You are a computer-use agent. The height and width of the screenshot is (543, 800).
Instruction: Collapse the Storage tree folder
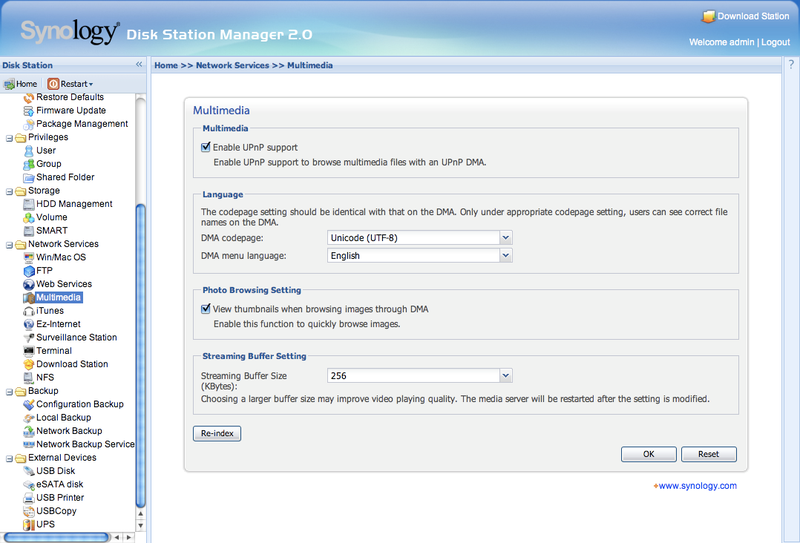9,192
